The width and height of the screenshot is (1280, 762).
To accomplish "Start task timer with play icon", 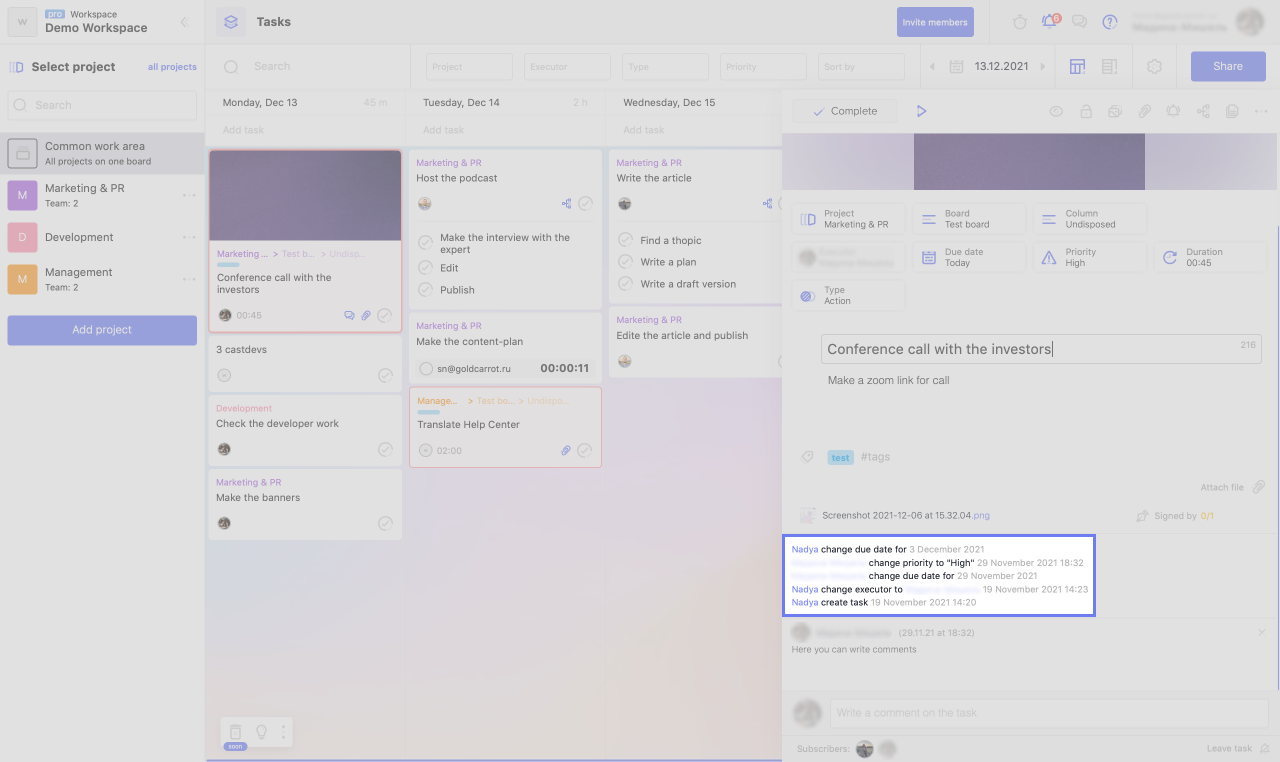I will tap(922, 111).
